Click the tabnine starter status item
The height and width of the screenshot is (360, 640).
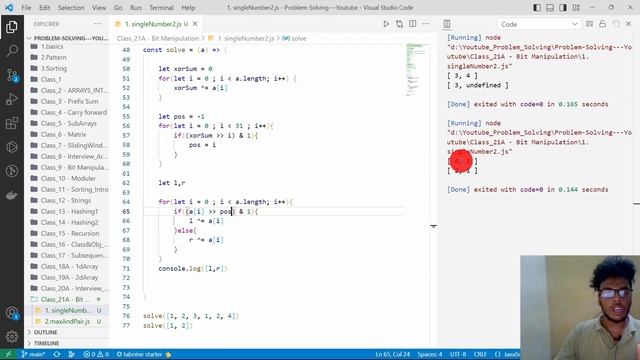[x=144, y=354]
